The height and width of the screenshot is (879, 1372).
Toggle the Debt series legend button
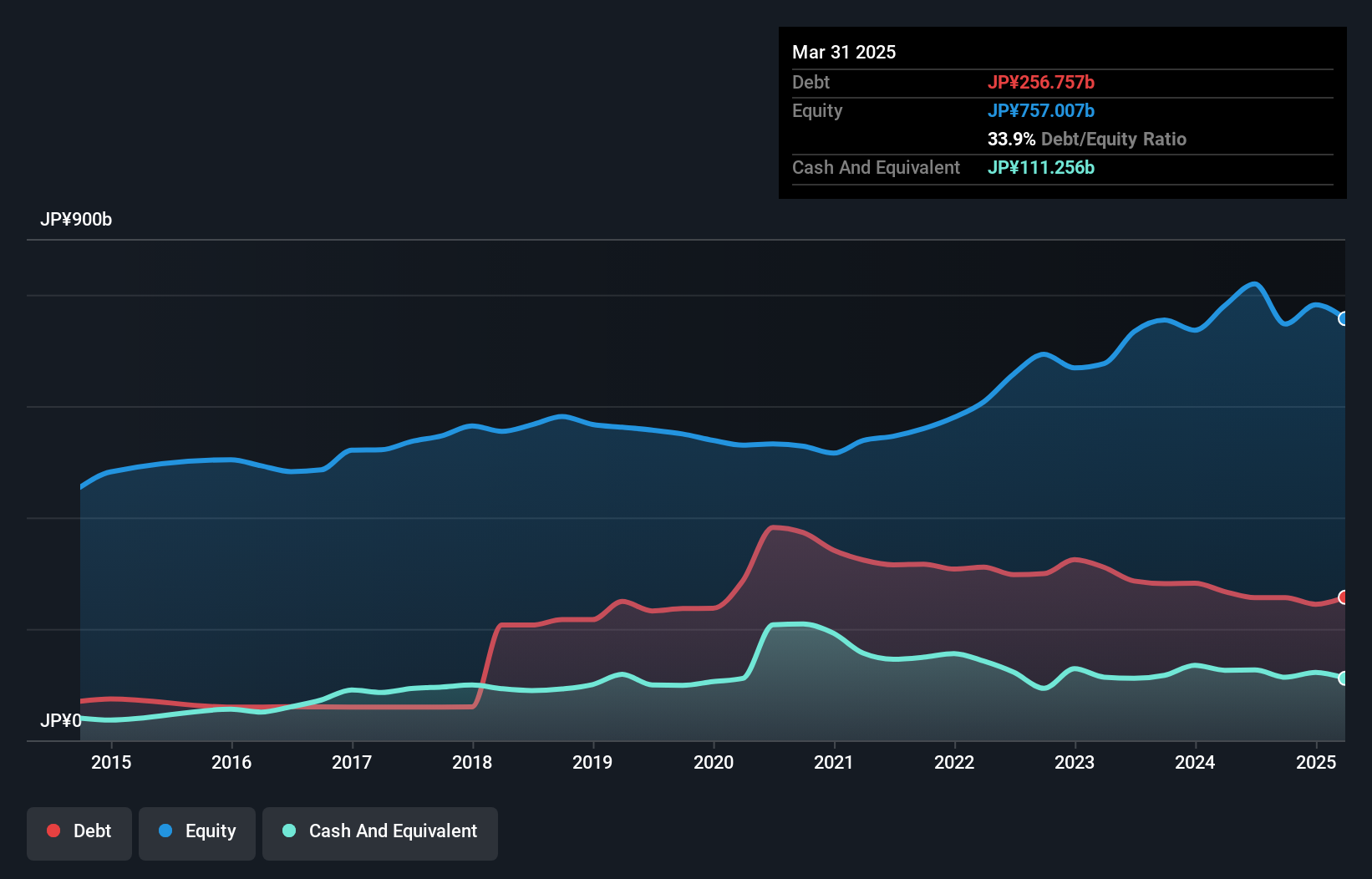coord(79,832)
